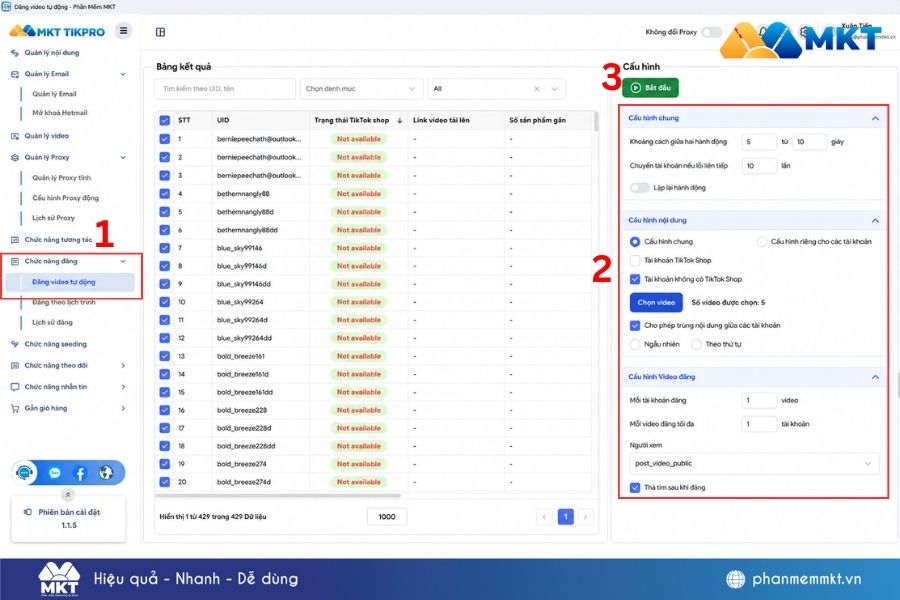Go to page 1 in pagination
Screen dimensions: 900x600
point(565,517)
